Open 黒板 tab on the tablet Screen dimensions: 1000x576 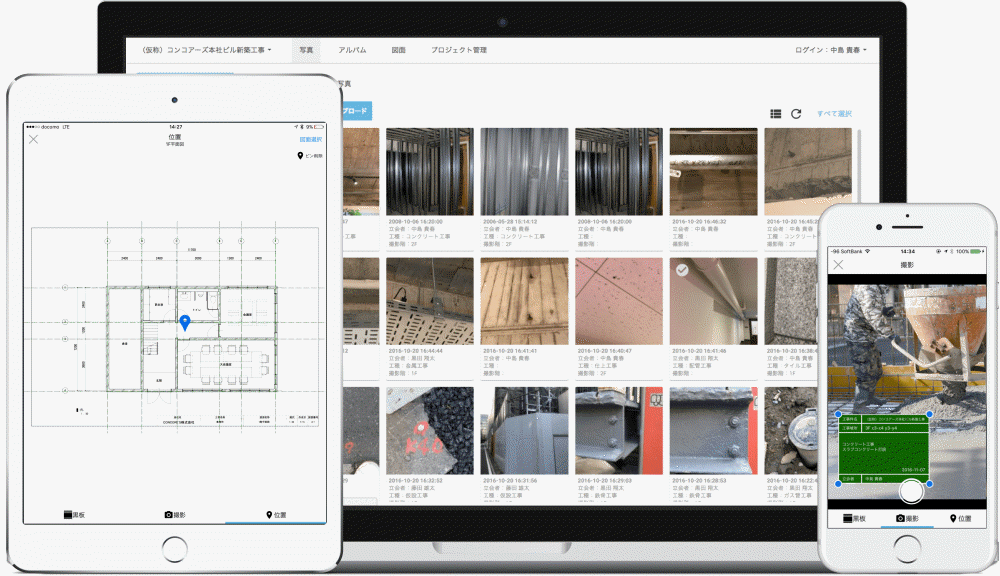point(75,515)
